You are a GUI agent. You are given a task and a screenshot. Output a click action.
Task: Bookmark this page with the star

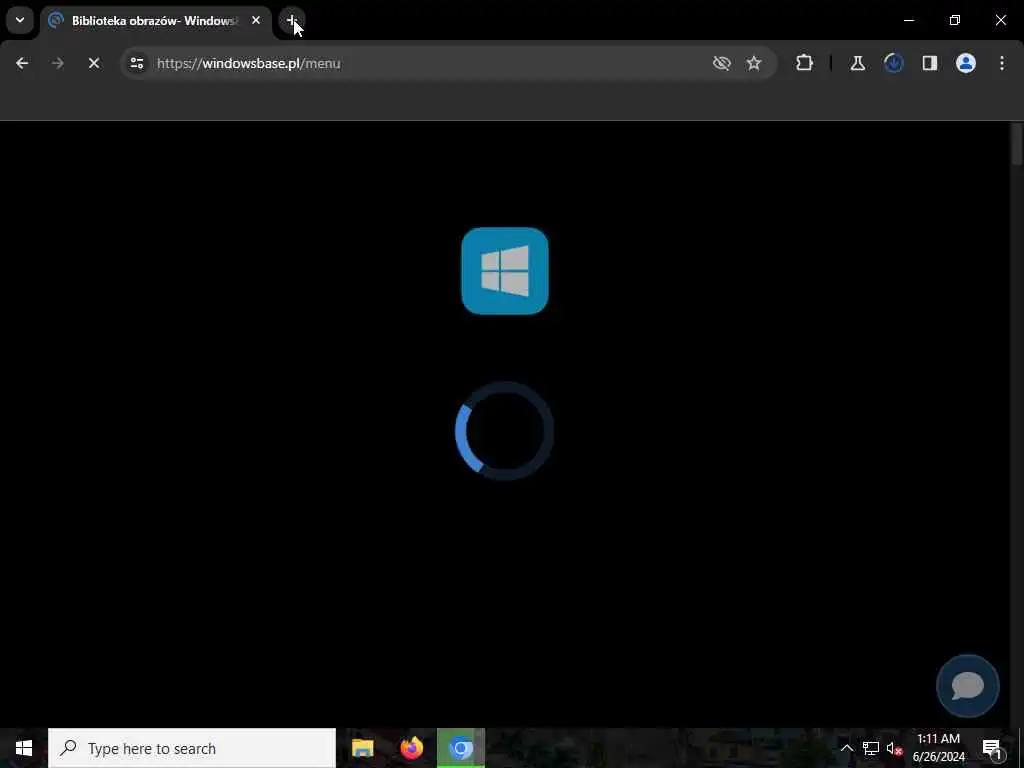[x=754, y=63]
